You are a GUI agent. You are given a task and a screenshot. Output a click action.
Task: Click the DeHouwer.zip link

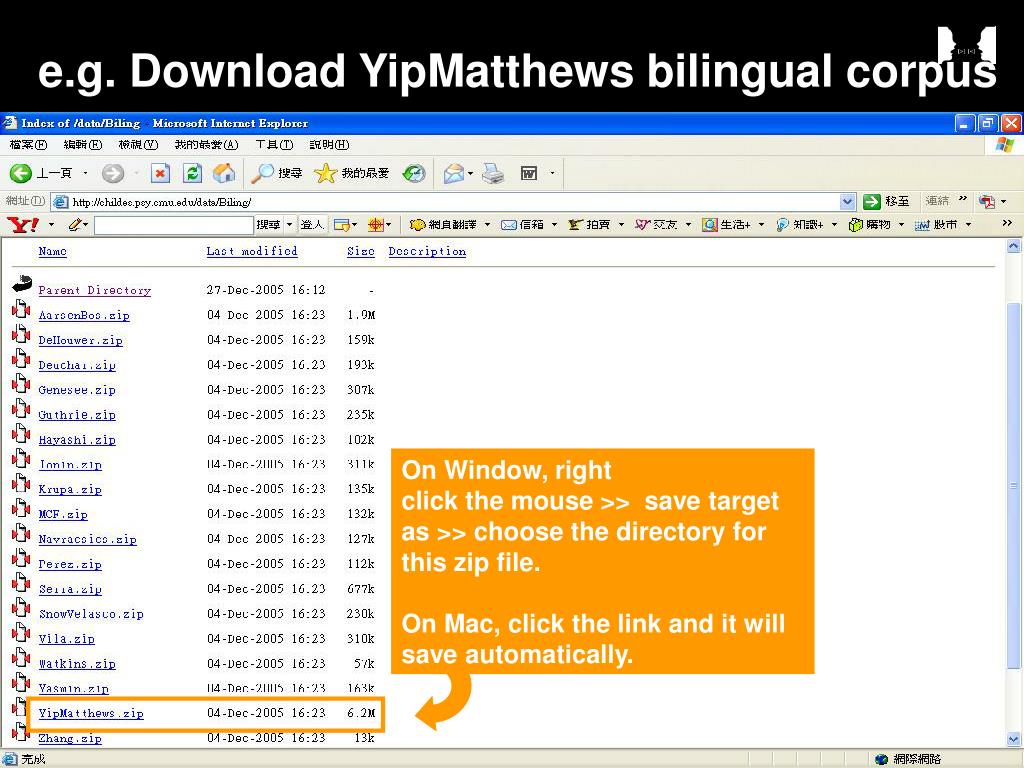pyautogui.click(x=80, y=340)
